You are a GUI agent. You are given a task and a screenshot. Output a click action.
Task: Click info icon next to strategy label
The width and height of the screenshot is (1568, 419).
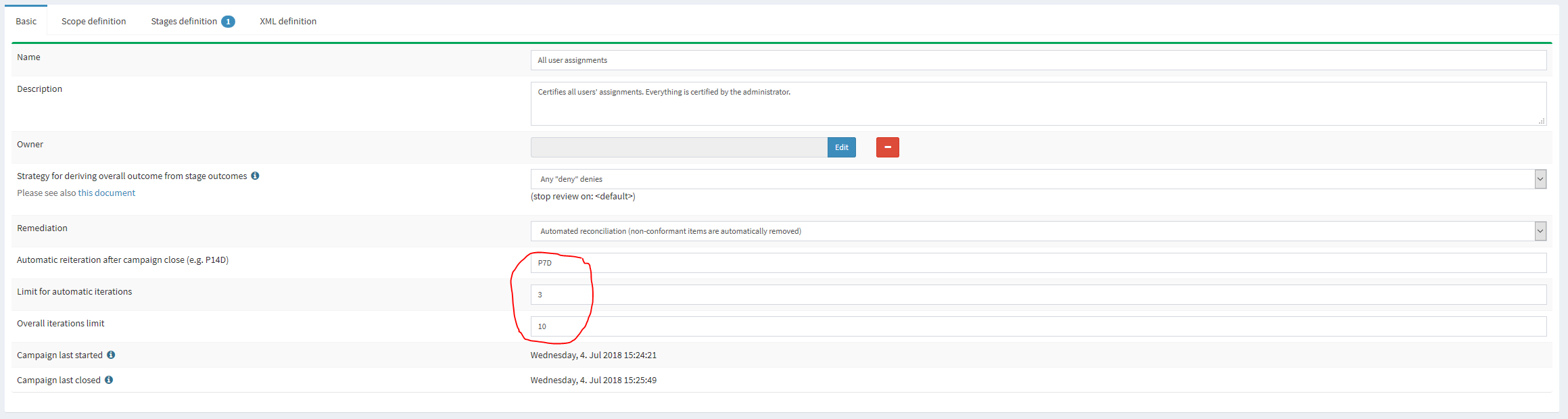click(255, 176)
